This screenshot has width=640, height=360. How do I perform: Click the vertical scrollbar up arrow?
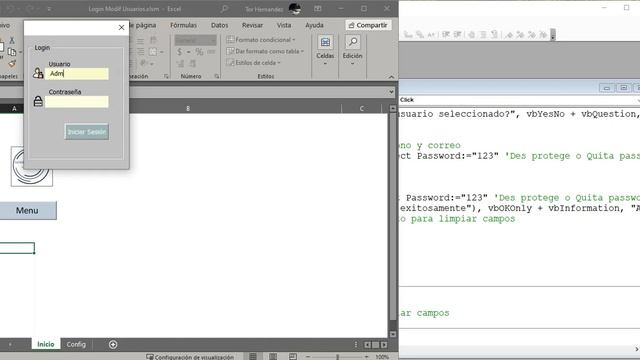(393, 109)
